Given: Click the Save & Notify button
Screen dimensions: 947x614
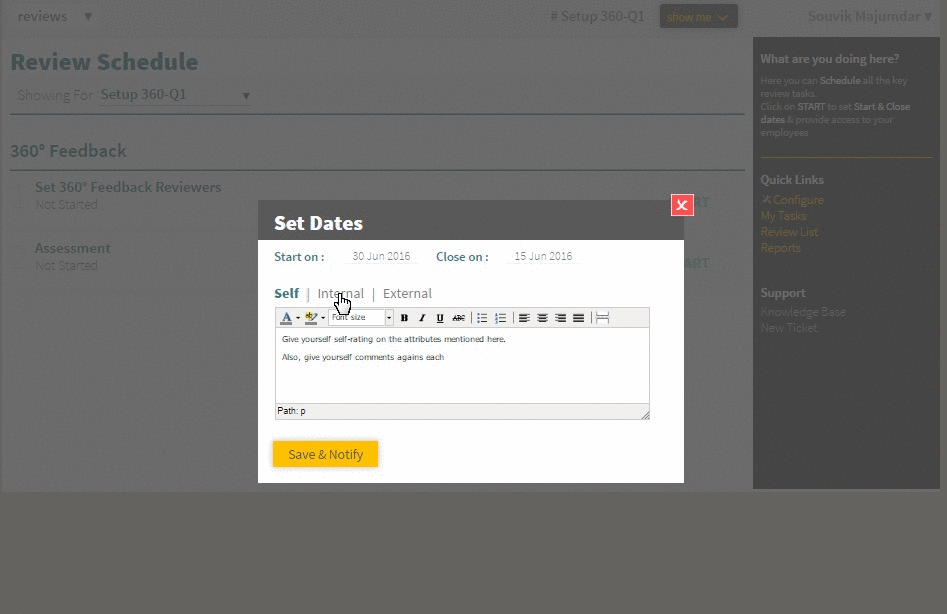Looking at the screenshot, I should 326,454.
